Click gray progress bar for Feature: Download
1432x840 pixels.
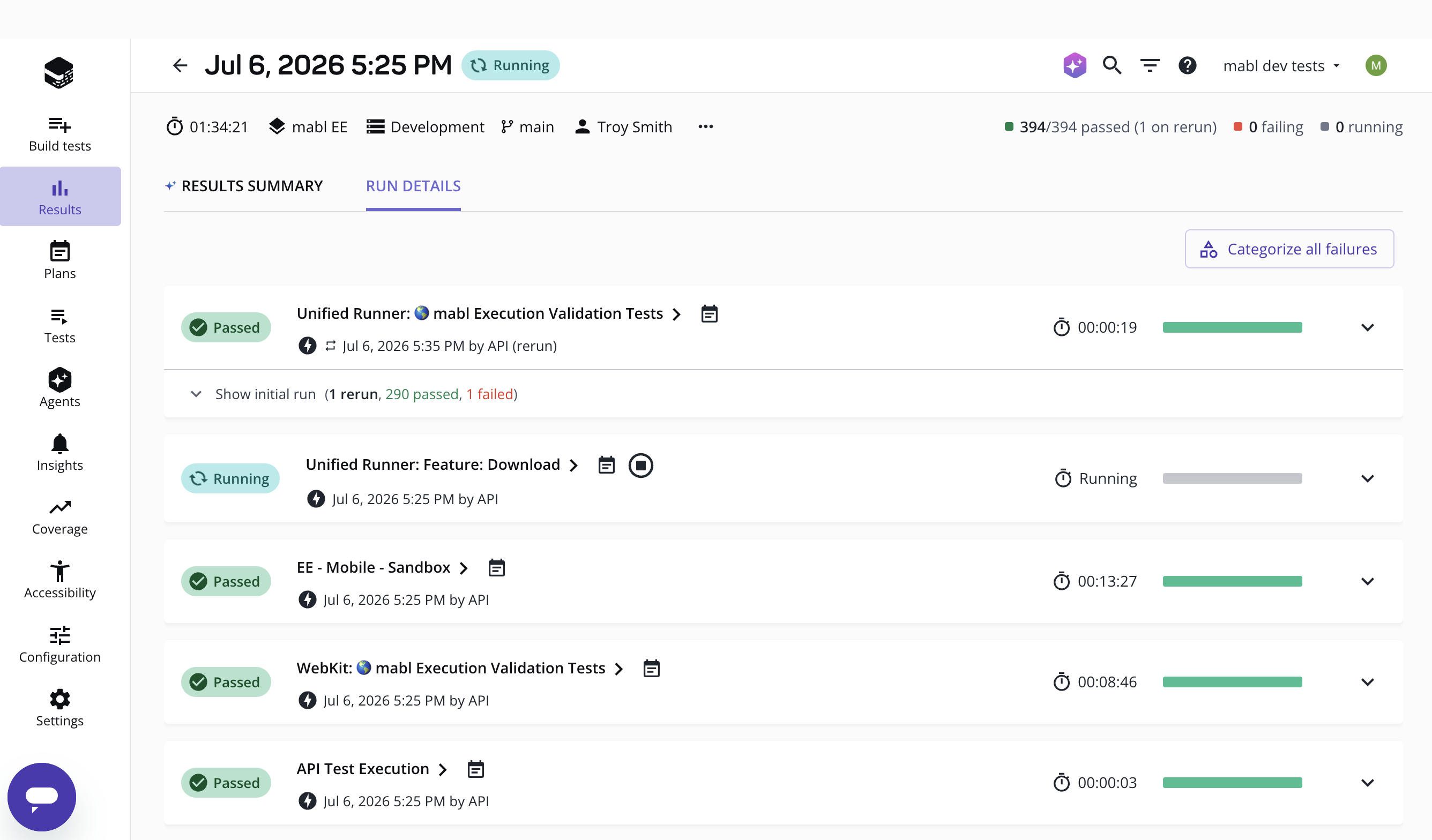click(1232, 478)
